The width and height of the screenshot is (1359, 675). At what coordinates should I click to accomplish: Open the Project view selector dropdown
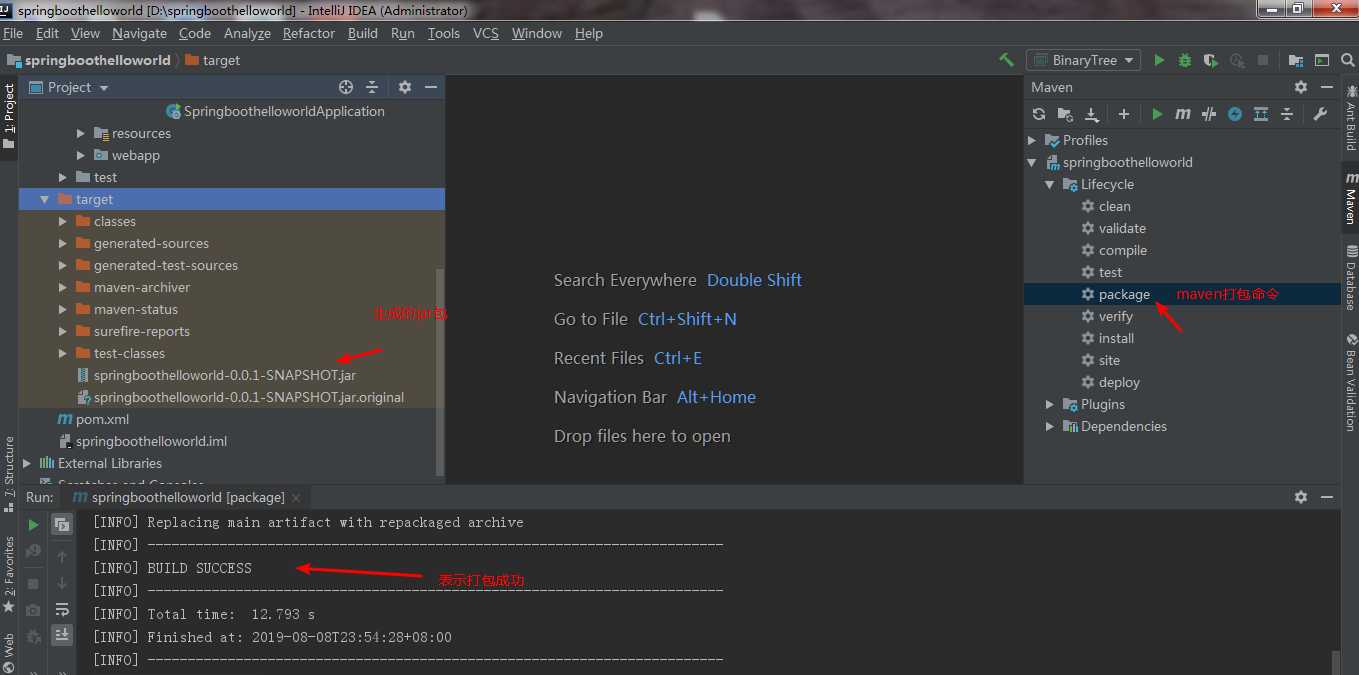tap(69, 87)
